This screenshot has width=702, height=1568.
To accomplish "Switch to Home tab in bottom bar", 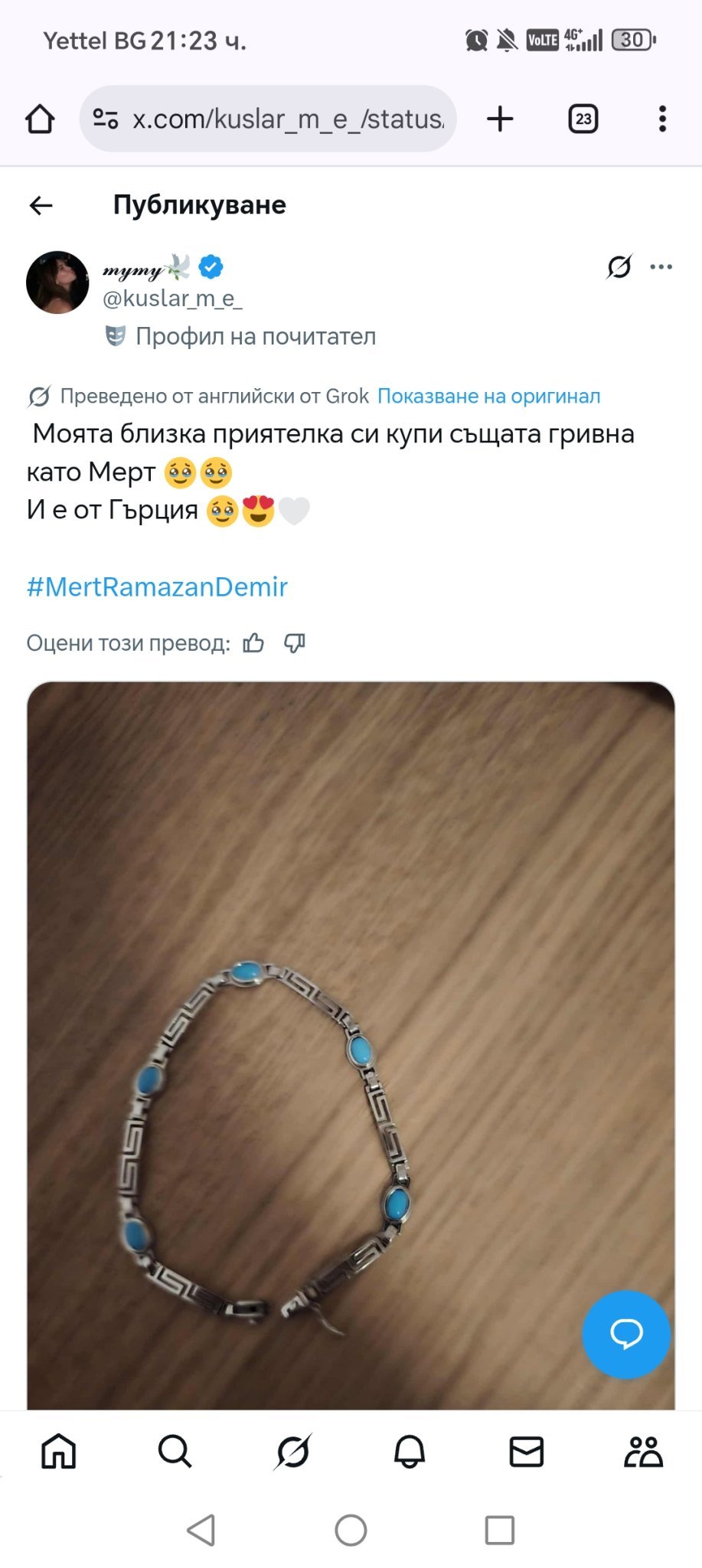I will [59, 1451].
